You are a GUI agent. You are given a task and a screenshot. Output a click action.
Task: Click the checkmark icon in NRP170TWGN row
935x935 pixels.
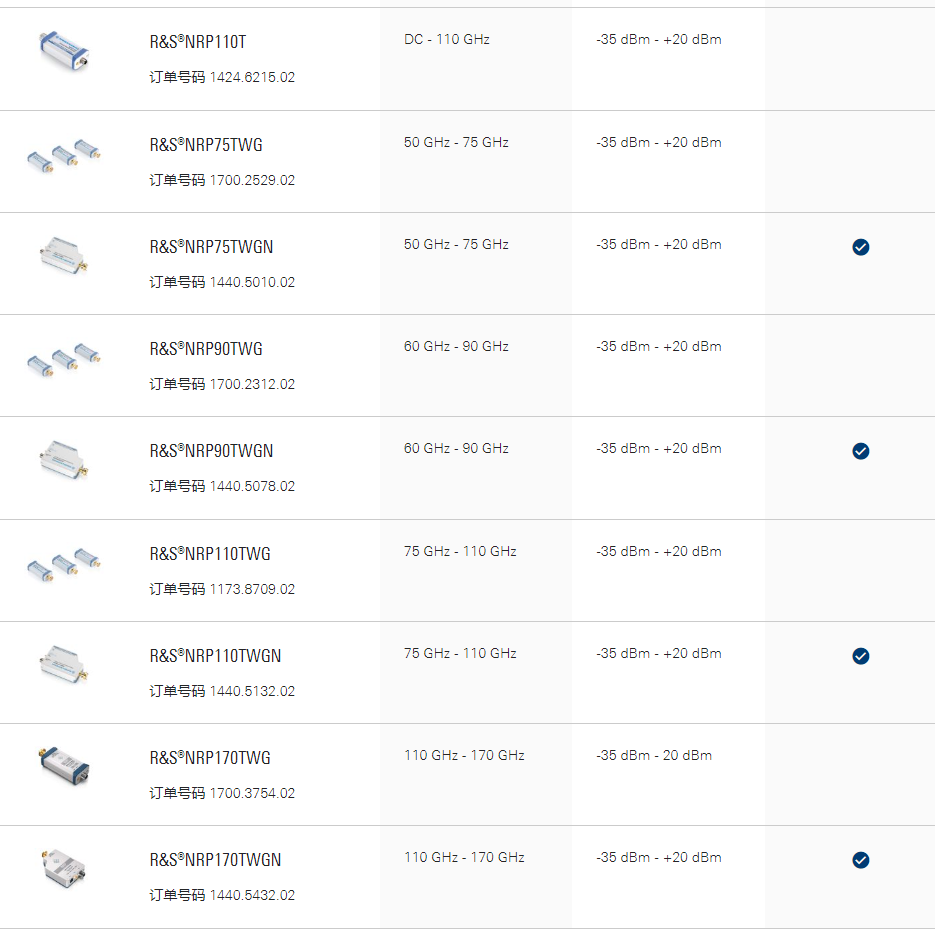point(860,860)
